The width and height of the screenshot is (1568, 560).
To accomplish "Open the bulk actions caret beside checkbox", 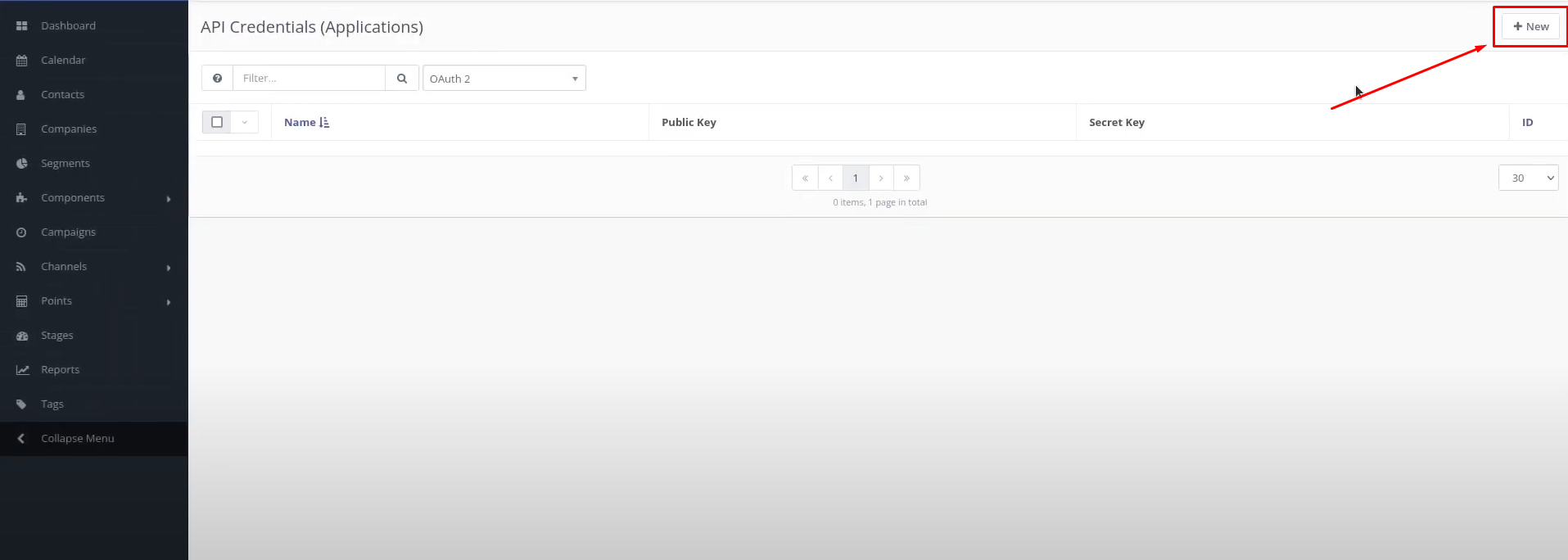I will 245,122.
